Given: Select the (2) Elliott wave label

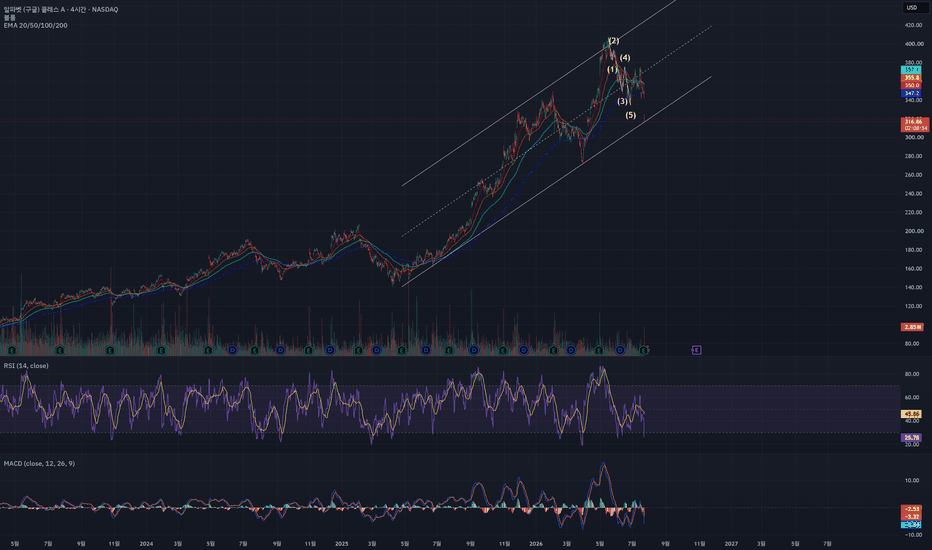Looking at the screenshot, I should (x=613, y=41).
